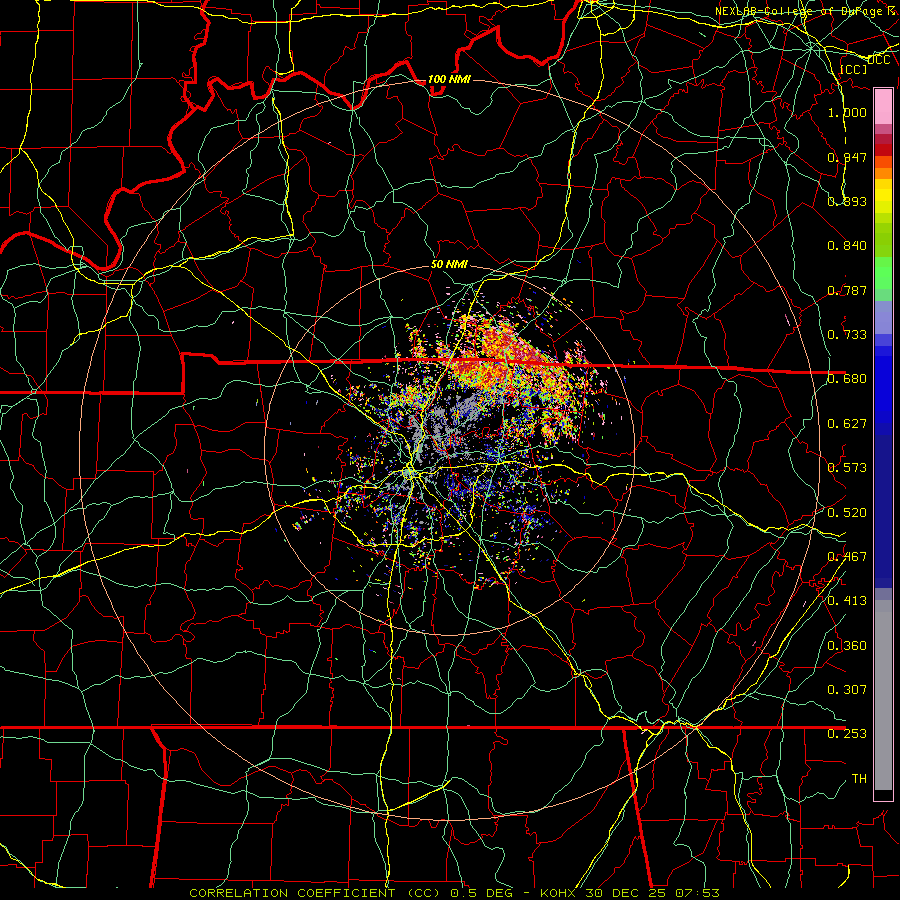Pick the red band on the CC color bar
Image resolution: width=900 pixels, height=900 pixels.
(x=883, y=150)
